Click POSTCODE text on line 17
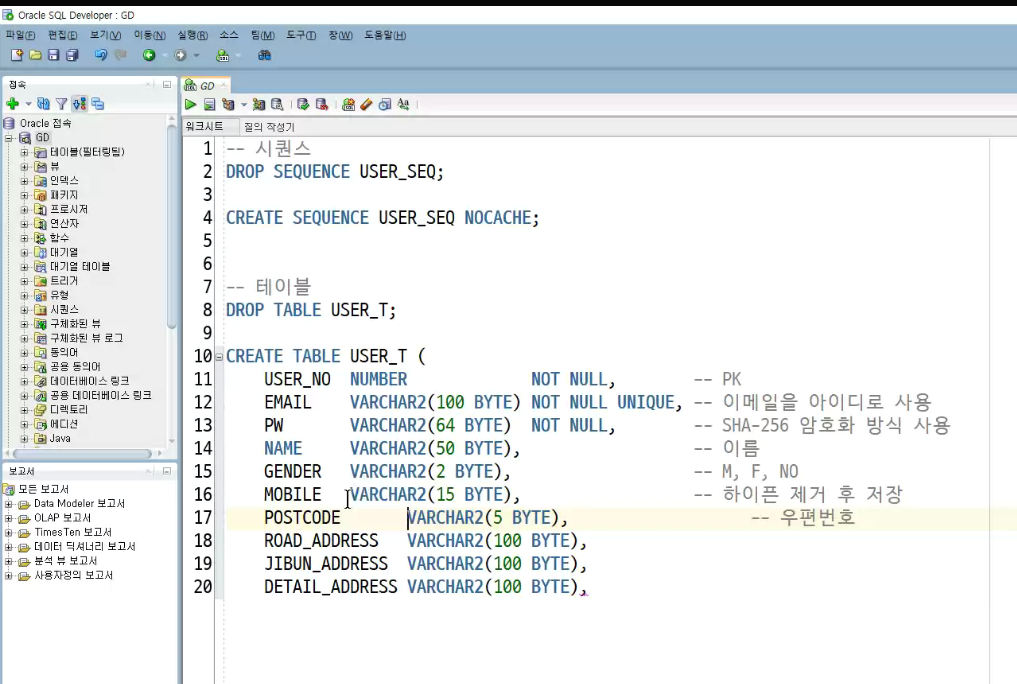Screen dimensions: 1017x684 302,517
